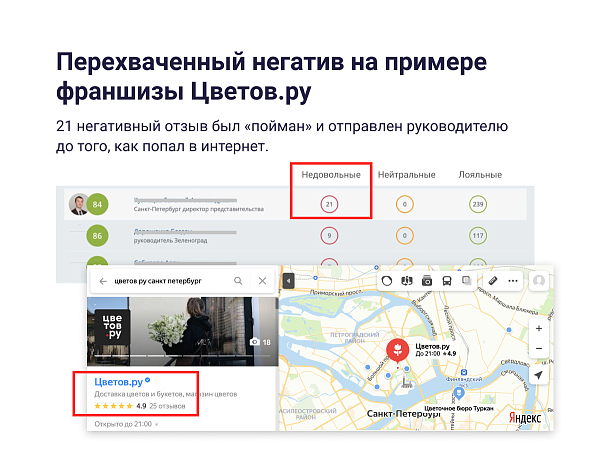This screenshot has height=466, width=600.
Task: Locate me with the arrow button
Action: (x=539, y=375)
